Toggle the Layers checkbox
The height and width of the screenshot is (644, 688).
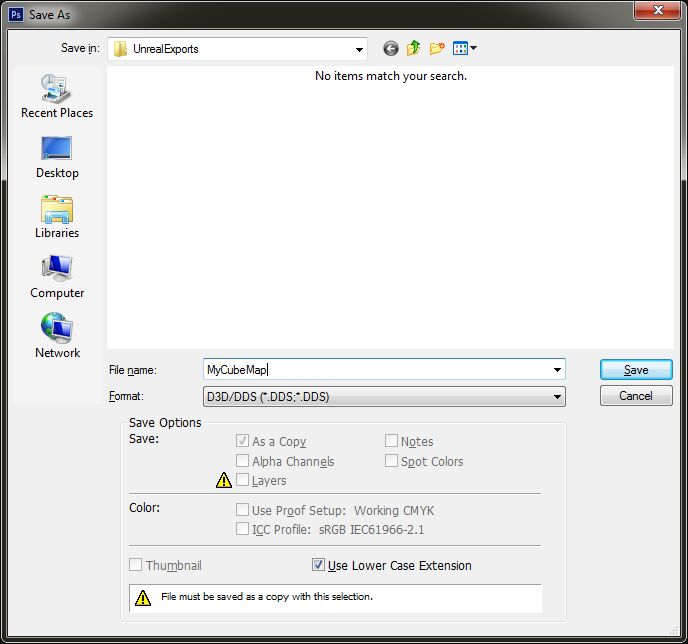(242, 479)
